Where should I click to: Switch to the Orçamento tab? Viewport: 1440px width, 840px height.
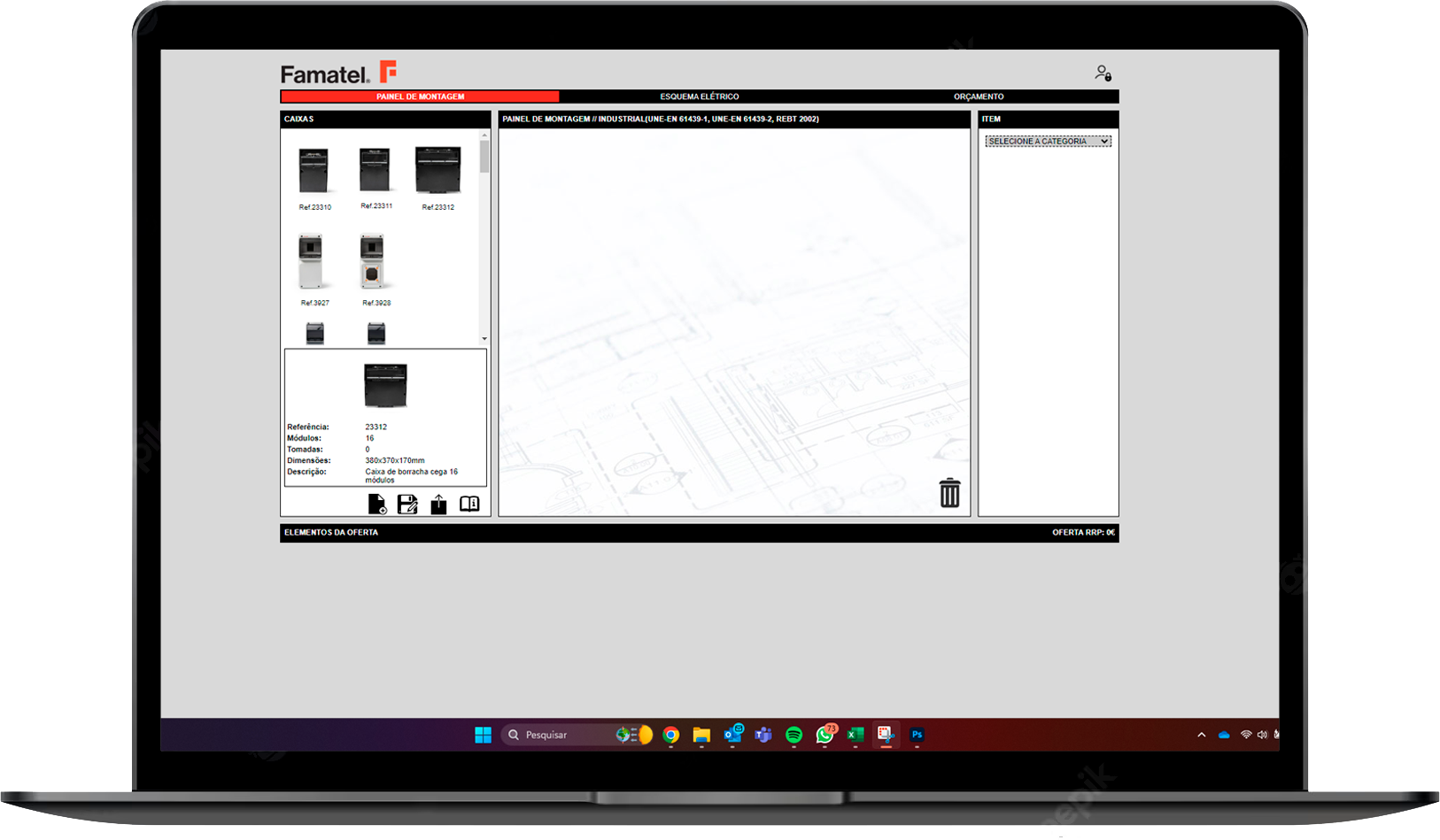click(x=978, y=96)
